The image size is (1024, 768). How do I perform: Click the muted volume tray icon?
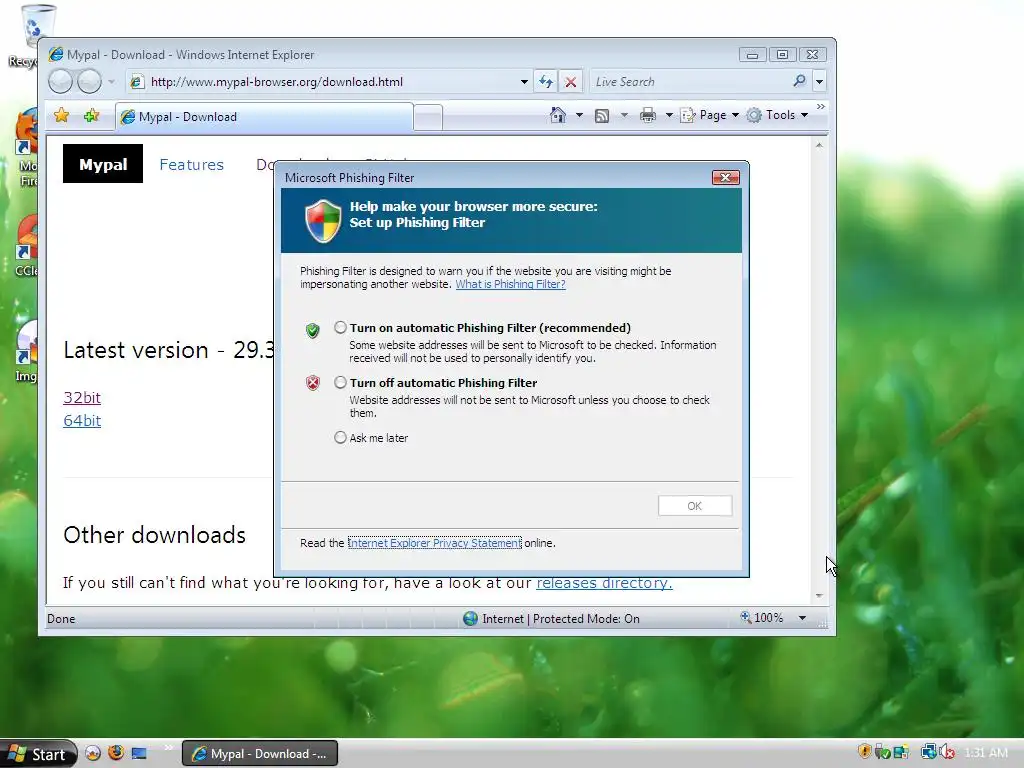pyautogui.click(x=947, y=752)
